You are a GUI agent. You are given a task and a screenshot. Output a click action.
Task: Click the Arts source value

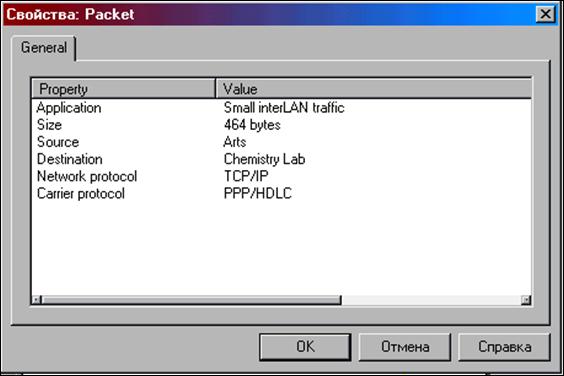point(235,142)
